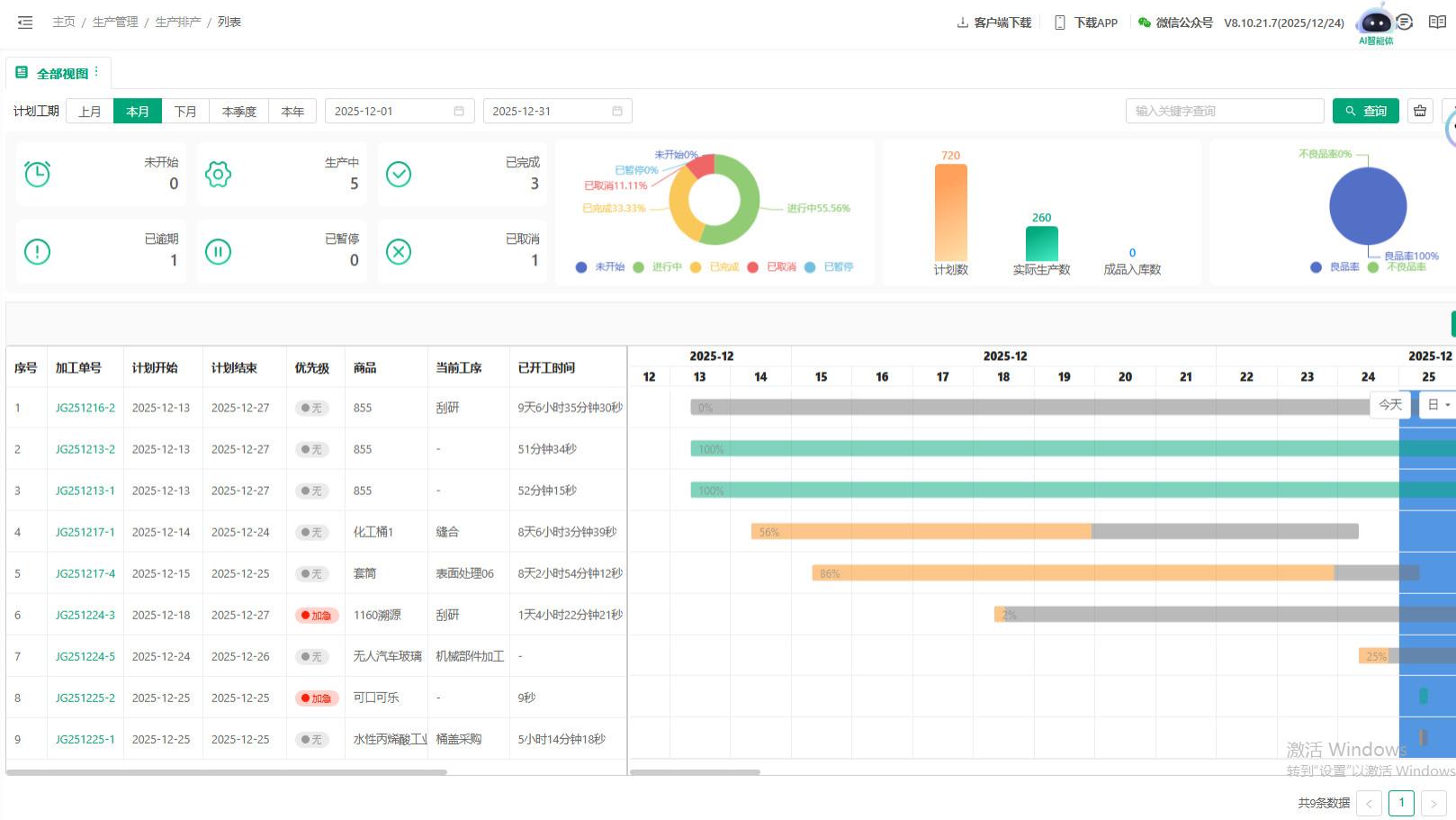
Task: Toggle 进行中 legend in donut chart
Action: pos(658,267)
